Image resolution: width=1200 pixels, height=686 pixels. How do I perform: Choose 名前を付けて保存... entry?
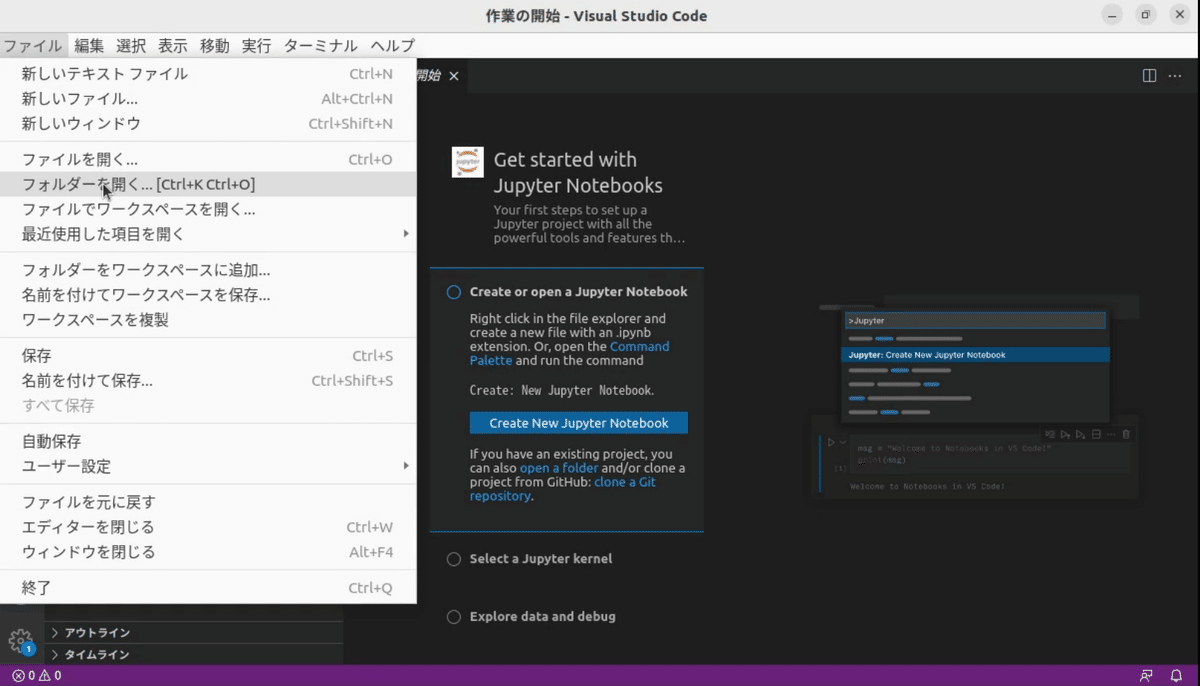(x=208, y=381)
